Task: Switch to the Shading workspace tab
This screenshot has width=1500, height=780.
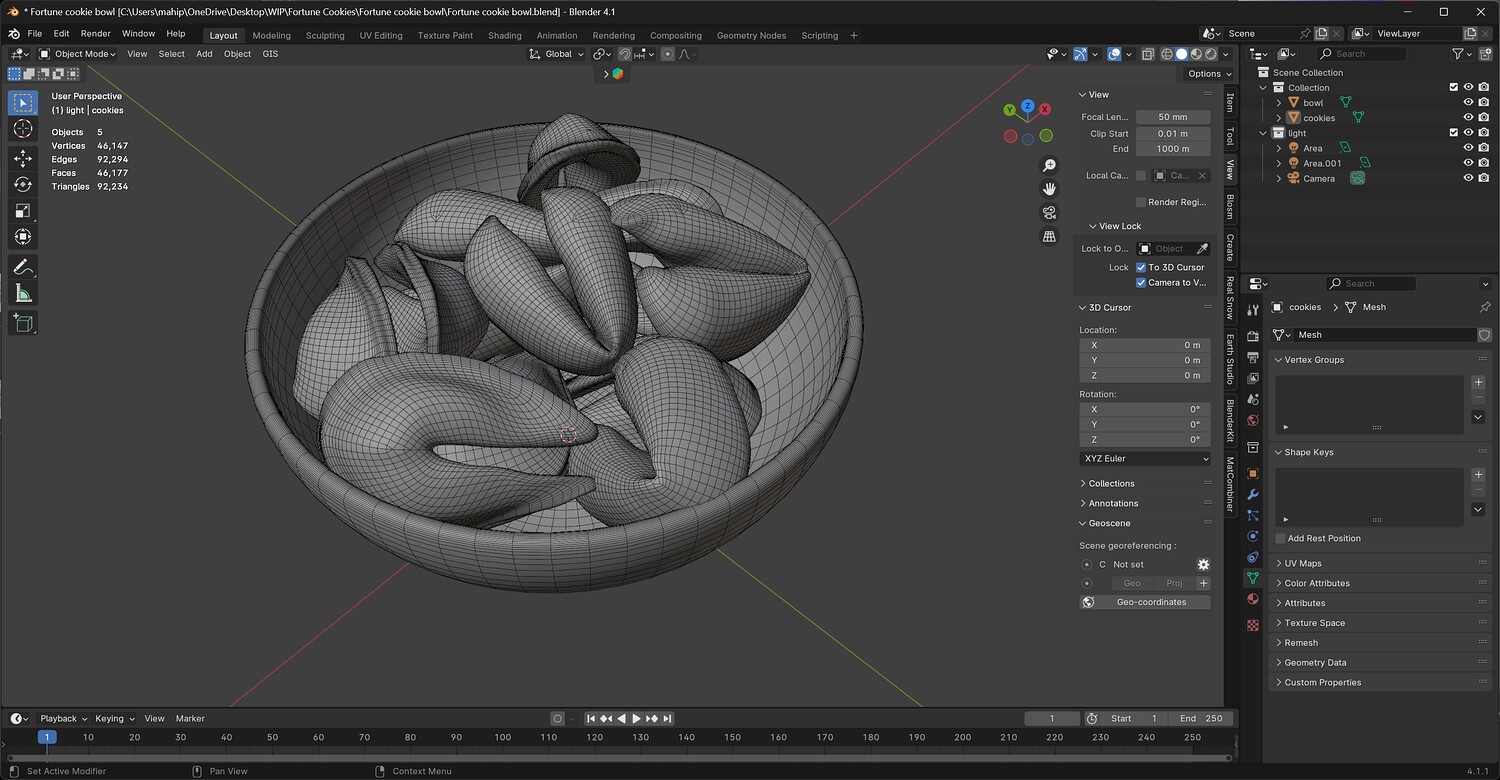Action: click(504, 35)
